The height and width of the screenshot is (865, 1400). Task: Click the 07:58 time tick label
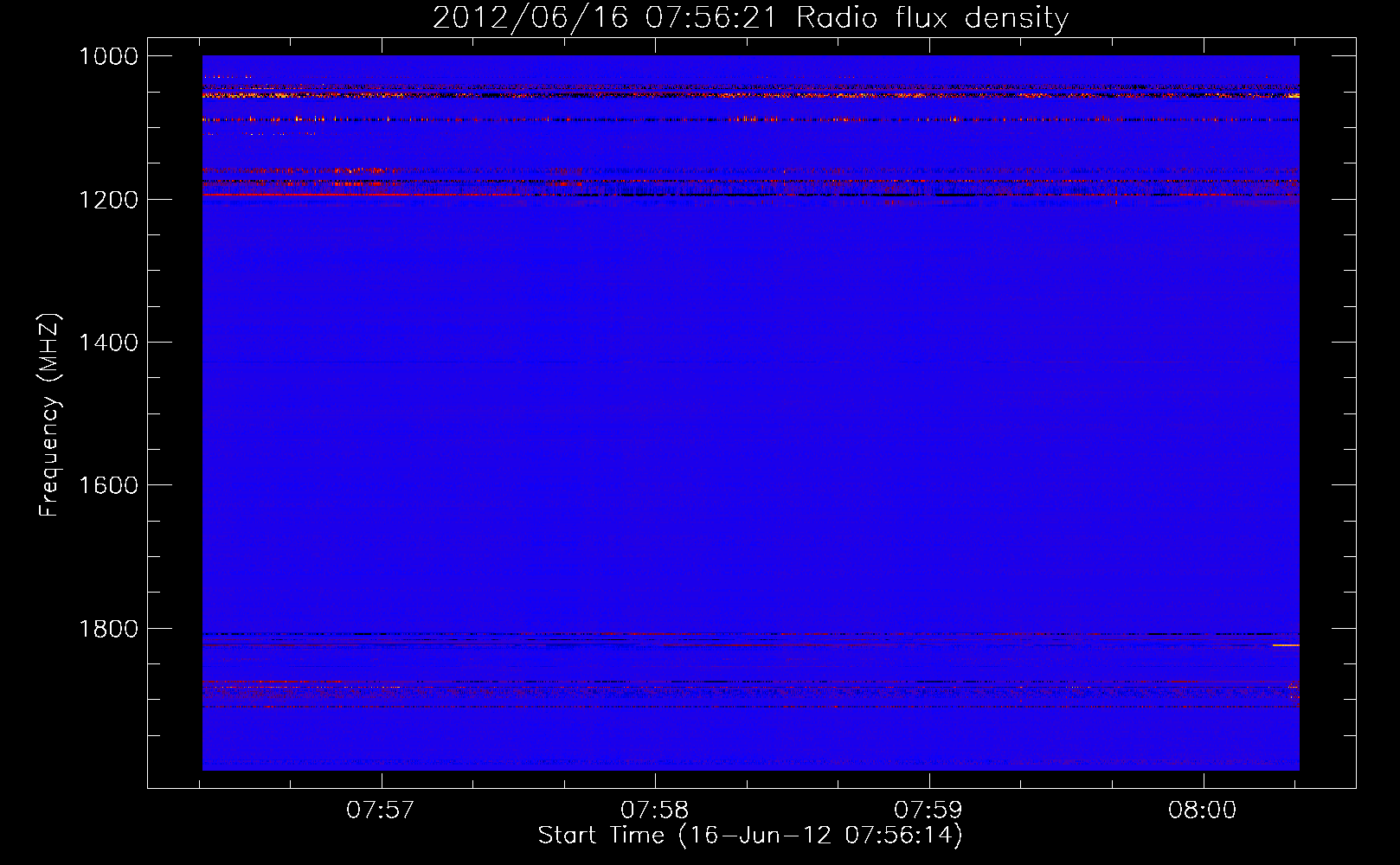[x=655, y=811]
